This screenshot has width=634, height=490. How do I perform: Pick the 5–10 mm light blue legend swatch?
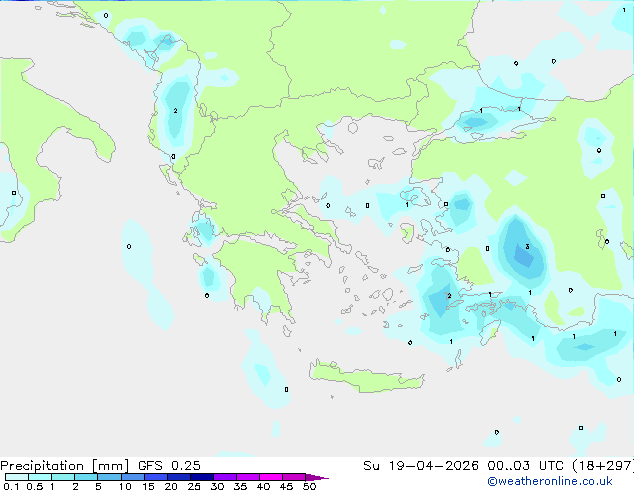pyautogui.click(x=109, y=477)
